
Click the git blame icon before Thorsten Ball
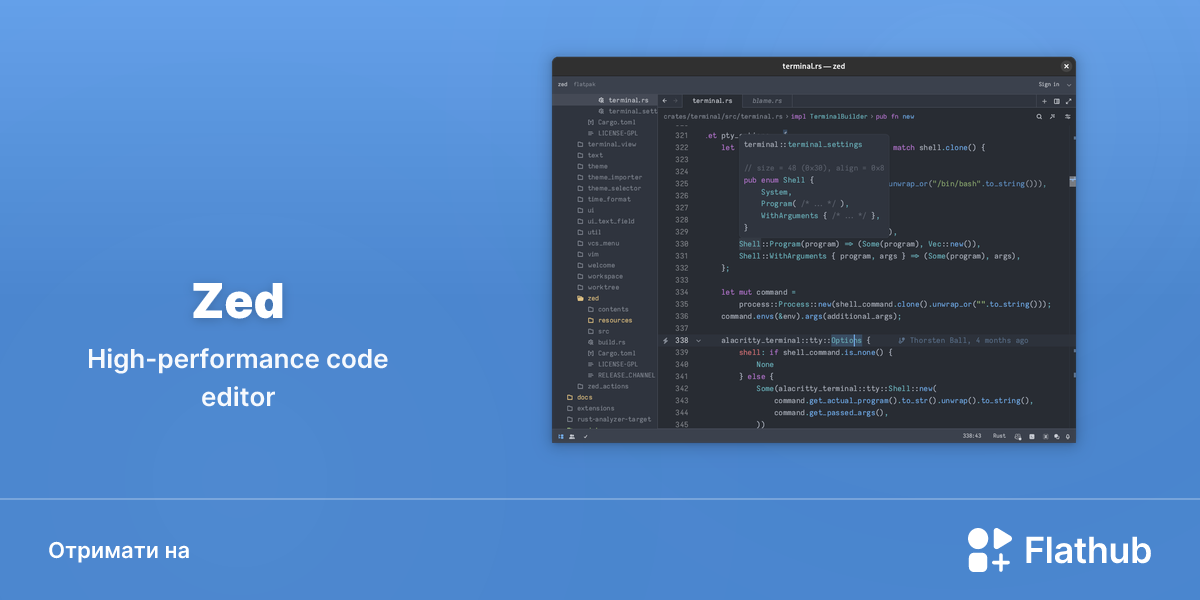point(901,340)
